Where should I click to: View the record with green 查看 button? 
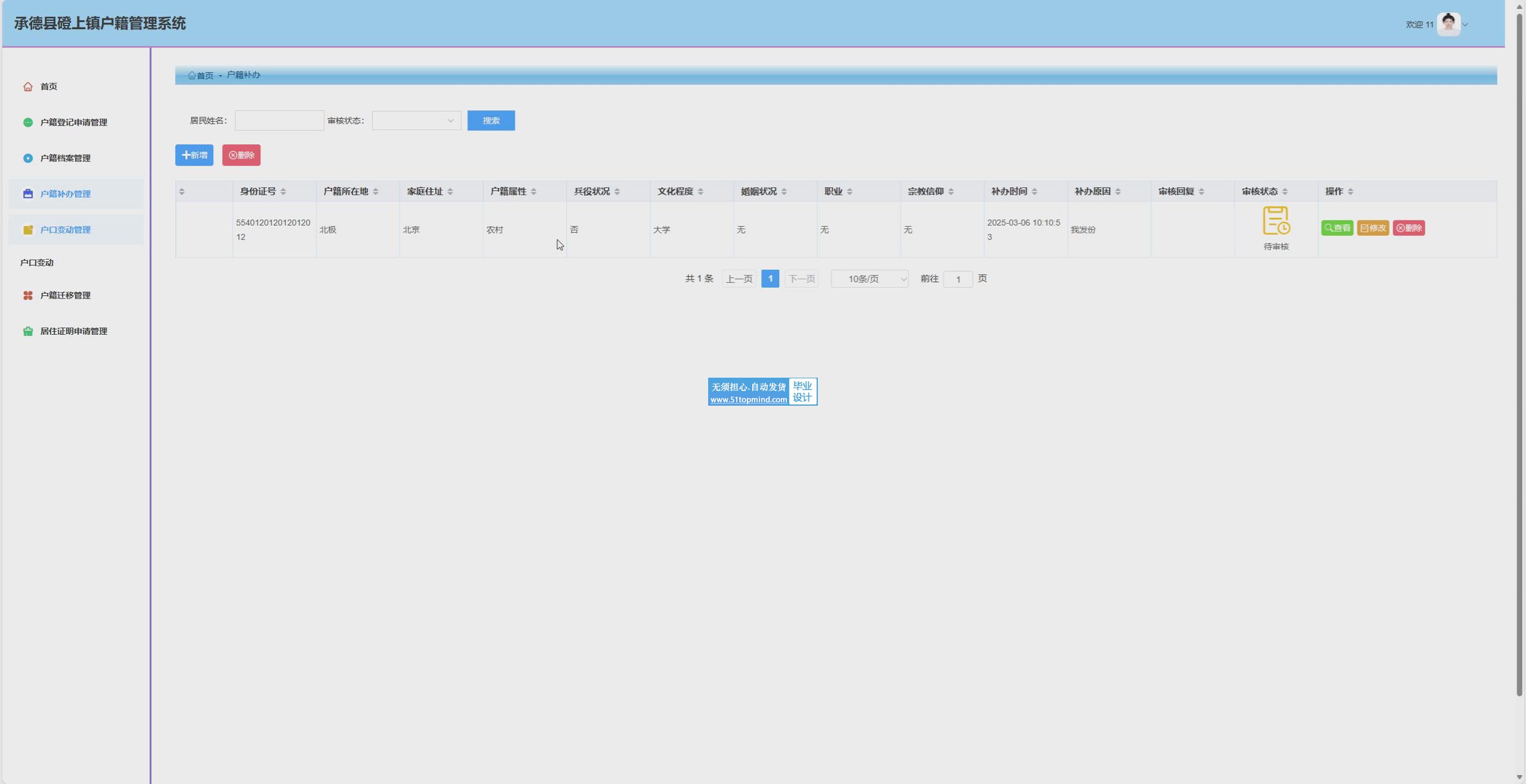[x=1336, y=228]
